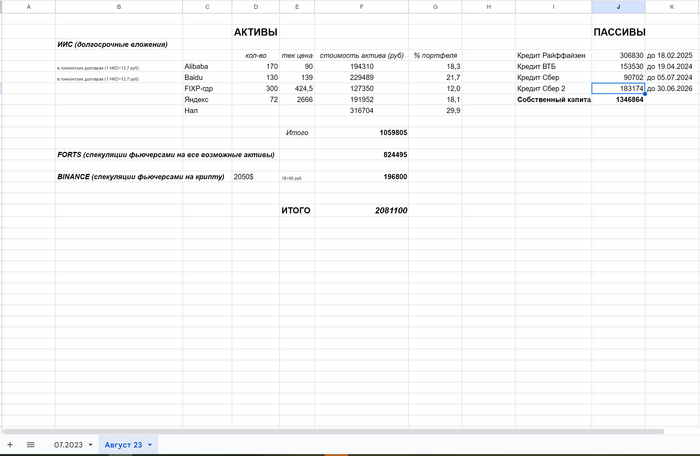The image size is (700, 456).
Task: Click the 2050$ cell
Action: pyautogui.click(x=256, y=177)
